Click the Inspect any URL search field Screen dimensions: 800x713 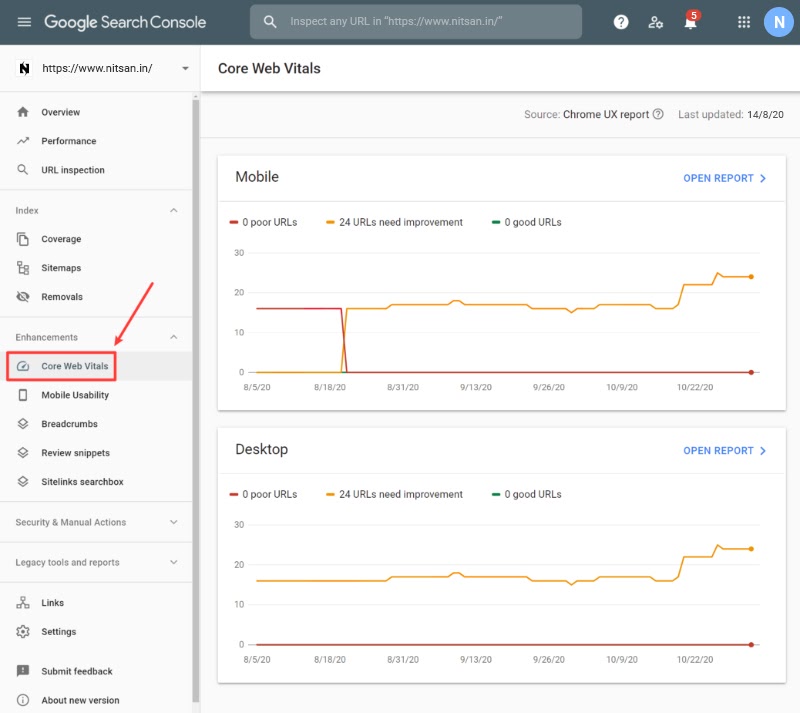coord(416,21)
